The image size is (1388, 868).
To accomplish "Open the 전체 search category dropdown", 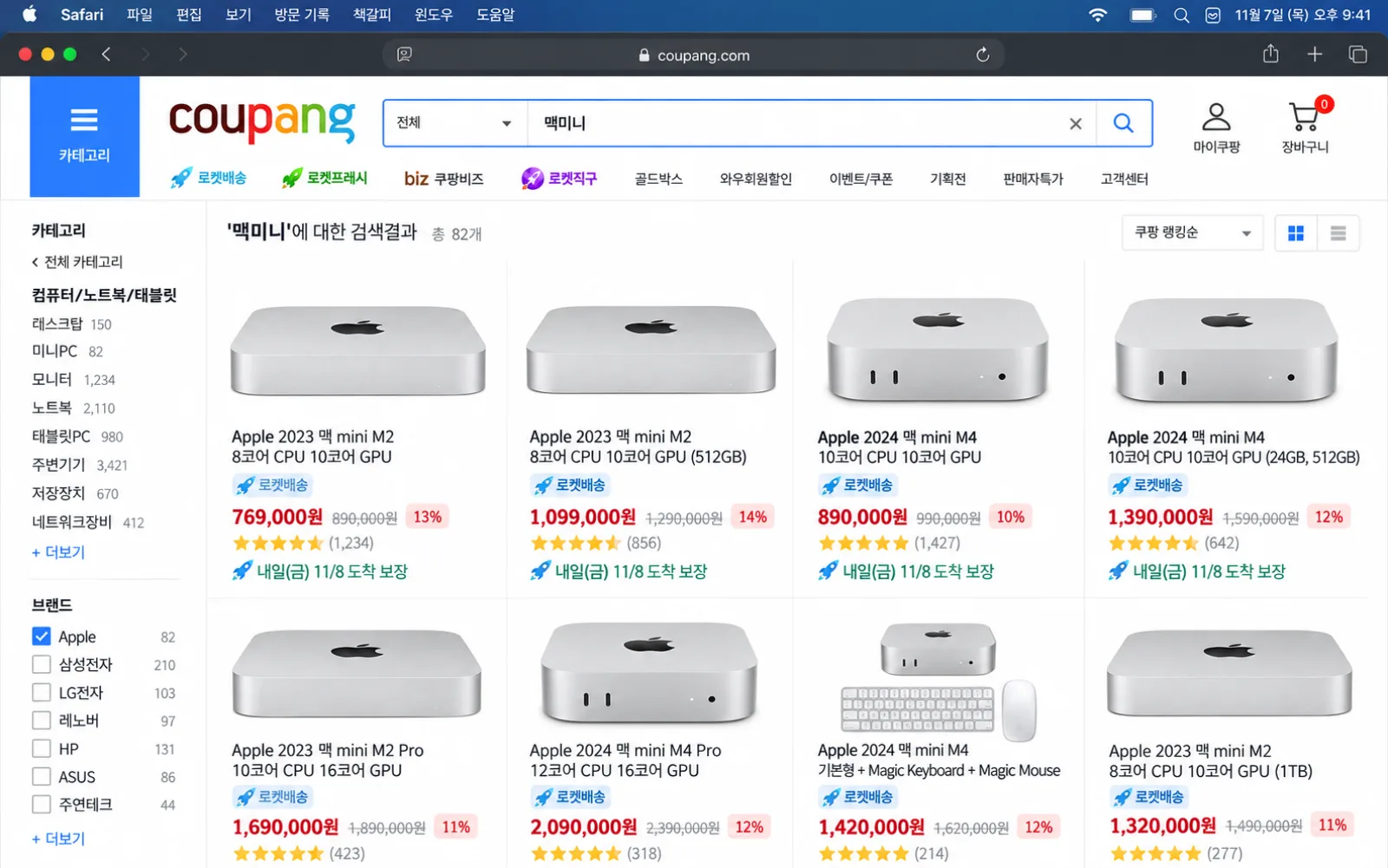I will tap(455, 123).
